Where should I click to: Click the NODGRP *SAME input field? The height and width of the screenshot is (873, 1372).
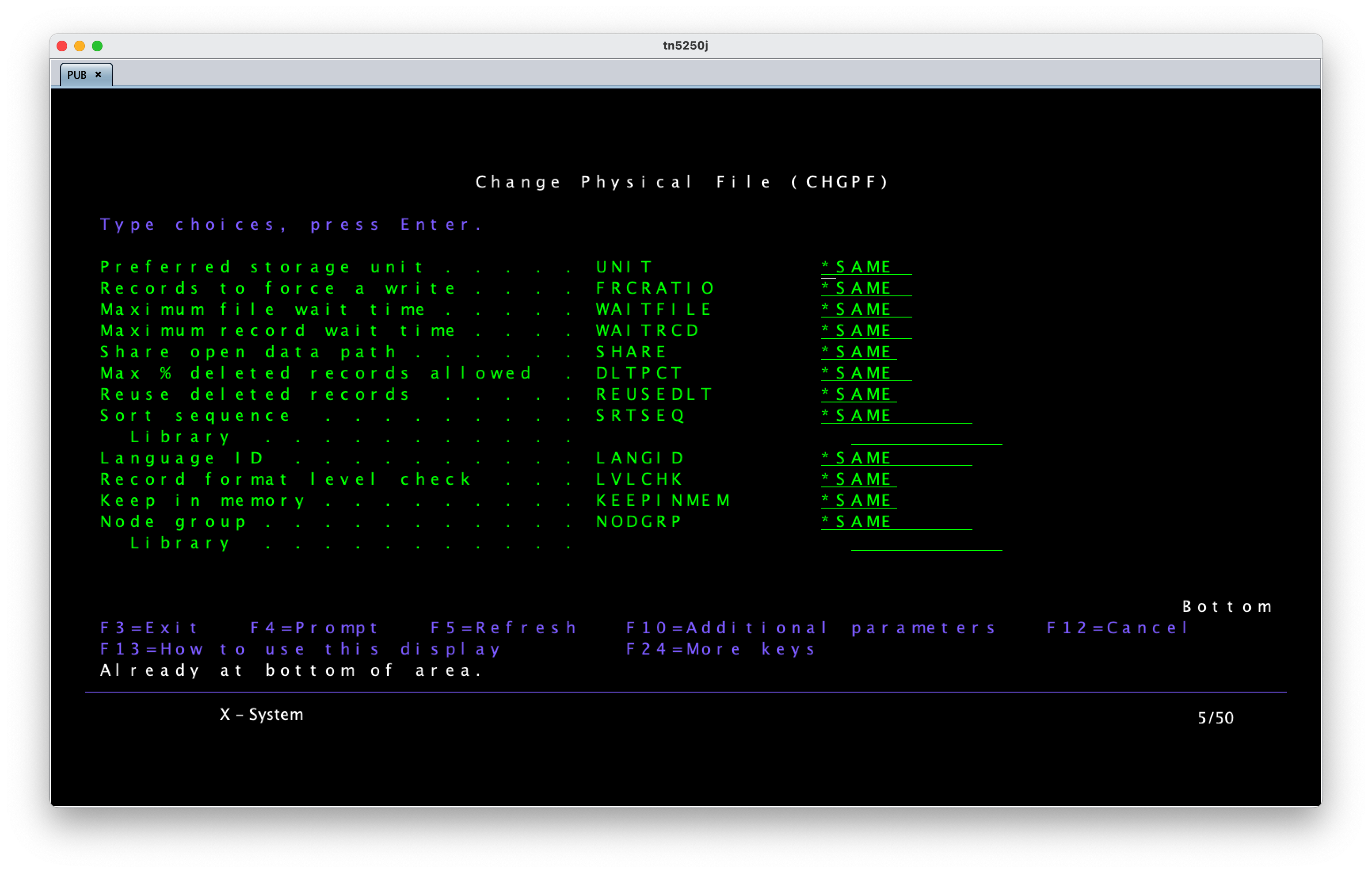tap(896, 522)
